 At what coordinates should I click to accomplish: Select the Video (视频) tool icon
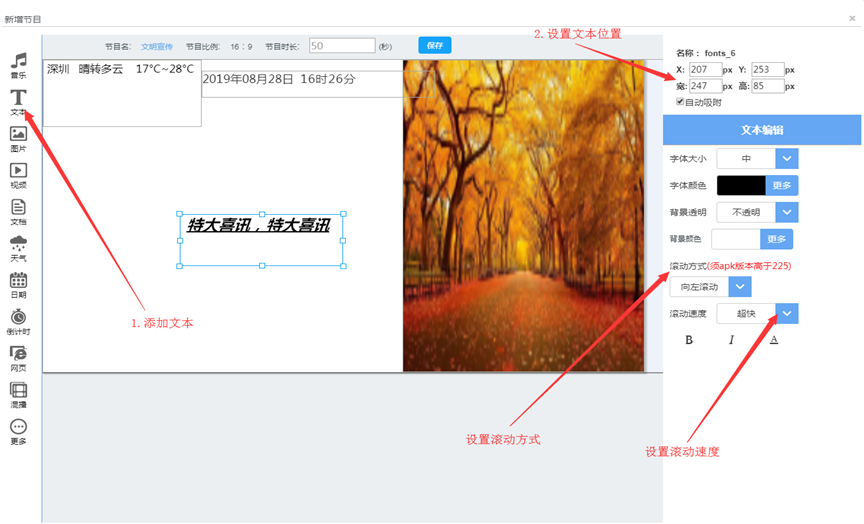click(x=18, y=173)
